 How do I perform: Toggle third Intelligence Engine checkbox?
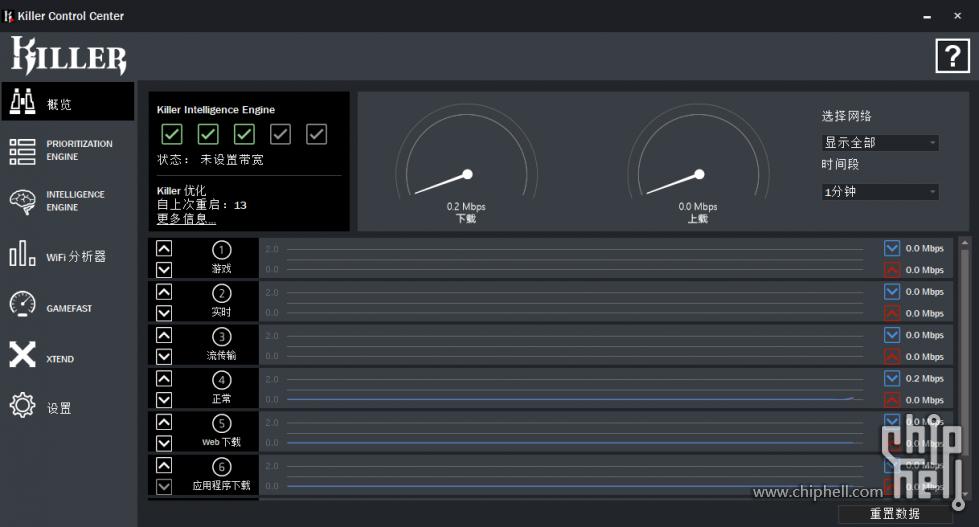pos(244,134)
